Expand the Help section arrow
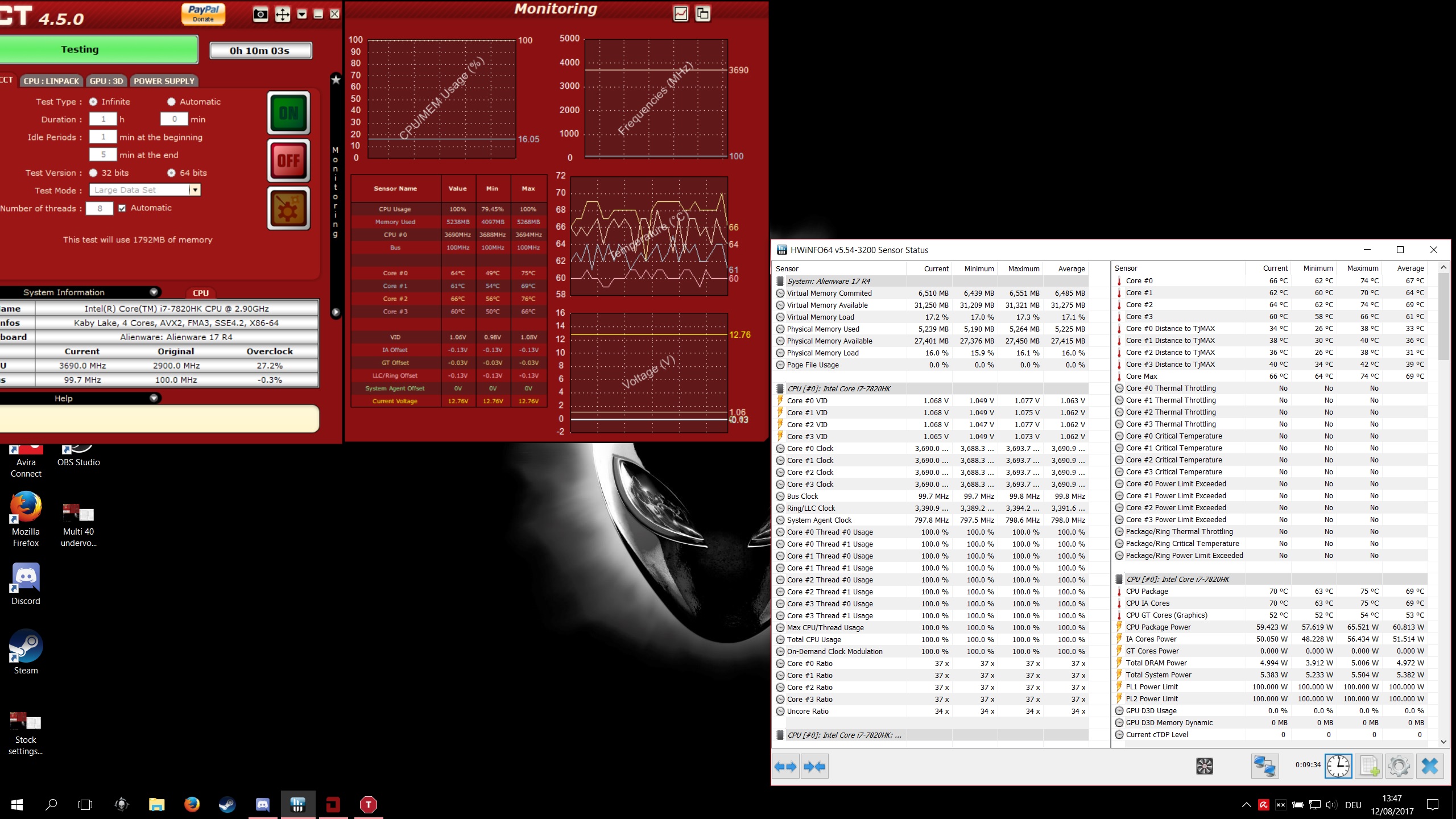 pyautogui.click(x=154, y=398)
